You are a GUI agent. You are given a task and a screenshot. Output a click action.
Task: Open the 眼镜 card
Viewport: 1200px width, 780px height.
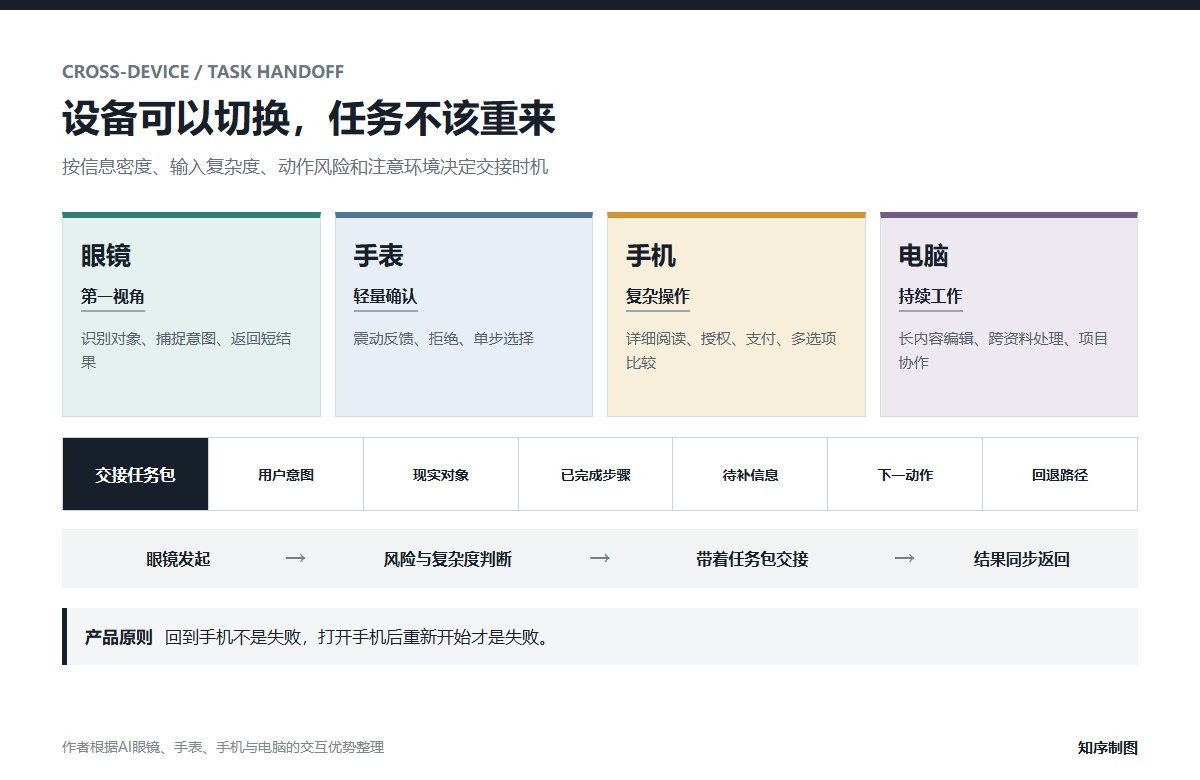191,314
